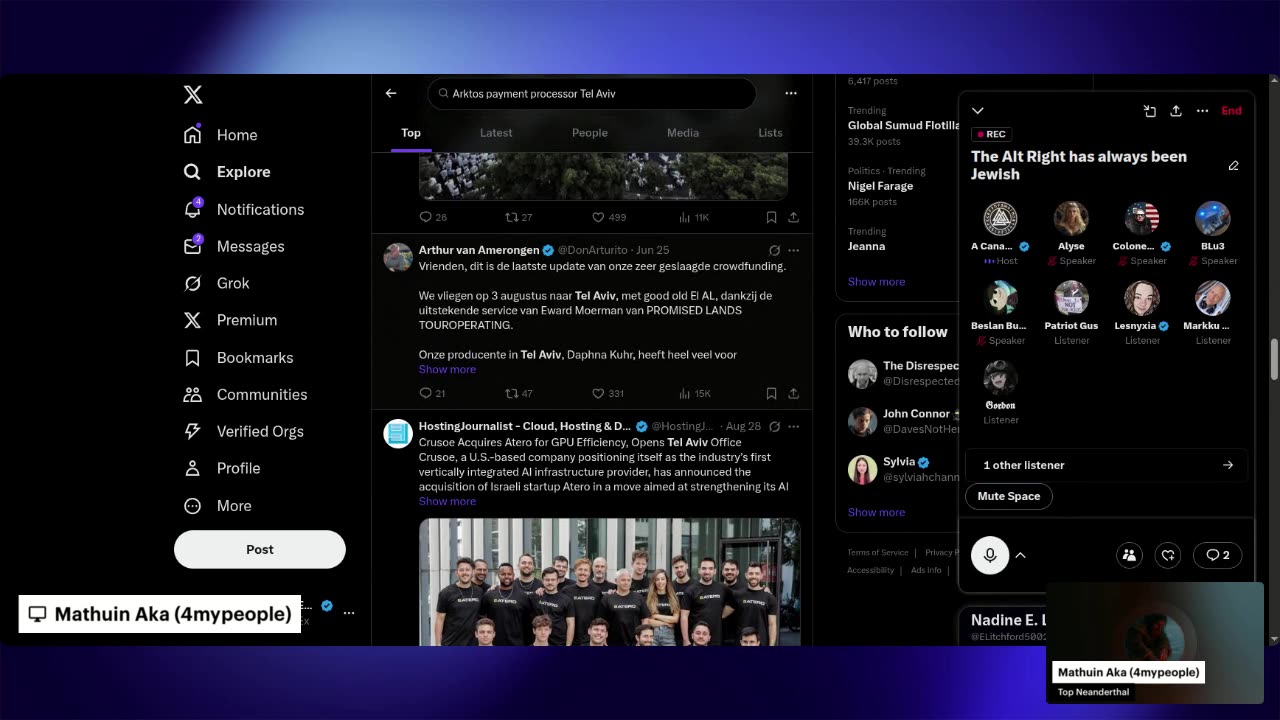Open Space three-dot options menu
This screenshot has width=1280, height=720.
pyautogui.click(x=1202, y=111)
